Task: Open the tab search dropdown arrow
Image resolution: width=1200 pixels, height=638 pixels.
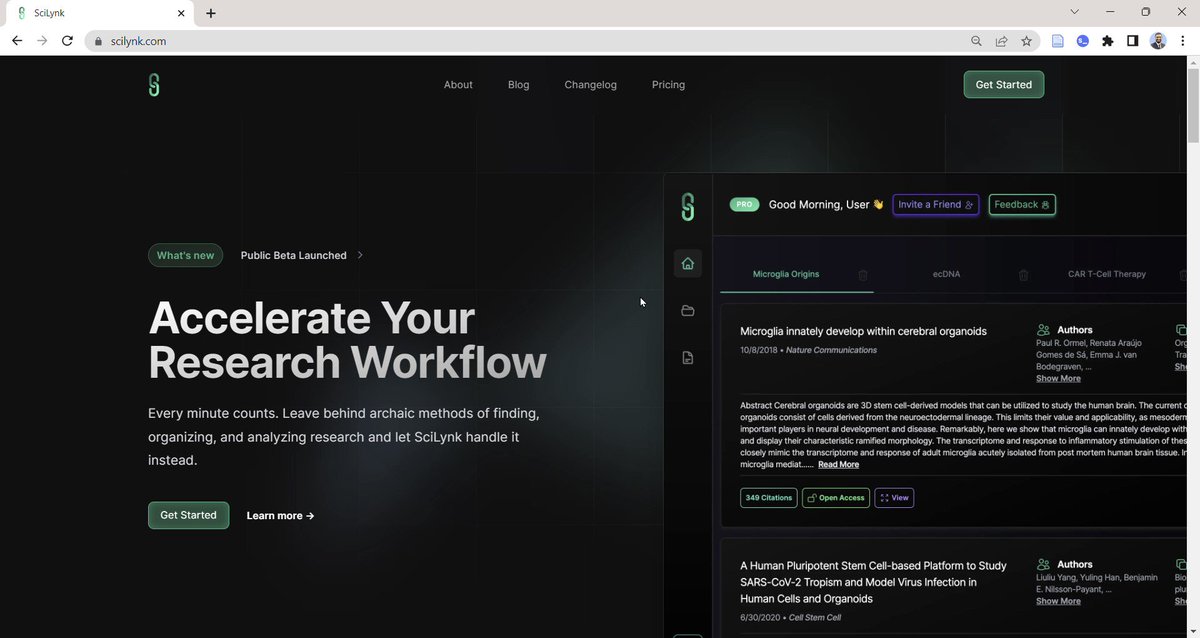Action: tap(1075, 12)
